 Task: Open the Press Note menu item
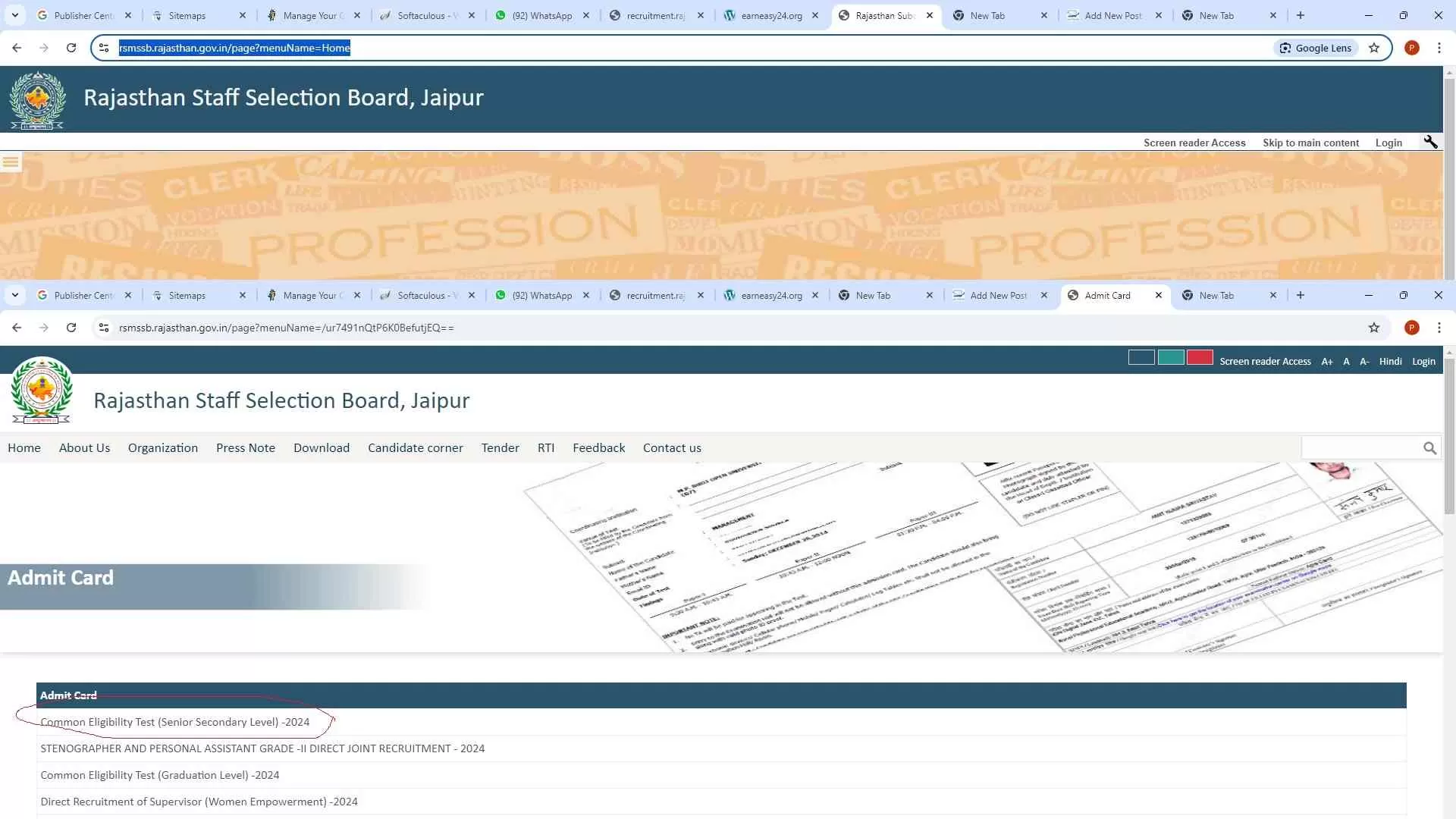coord(245,448)
